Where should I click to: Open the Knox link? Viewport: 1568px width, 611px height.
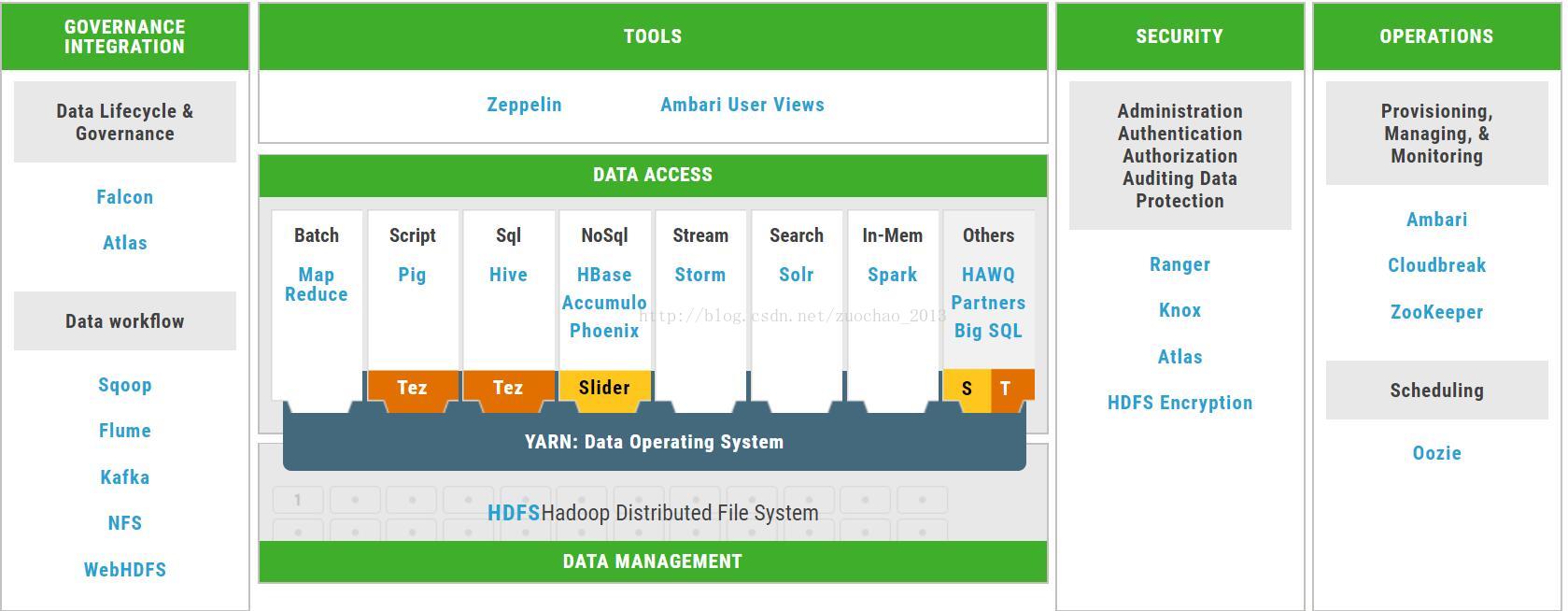[x=1180, y=310]
